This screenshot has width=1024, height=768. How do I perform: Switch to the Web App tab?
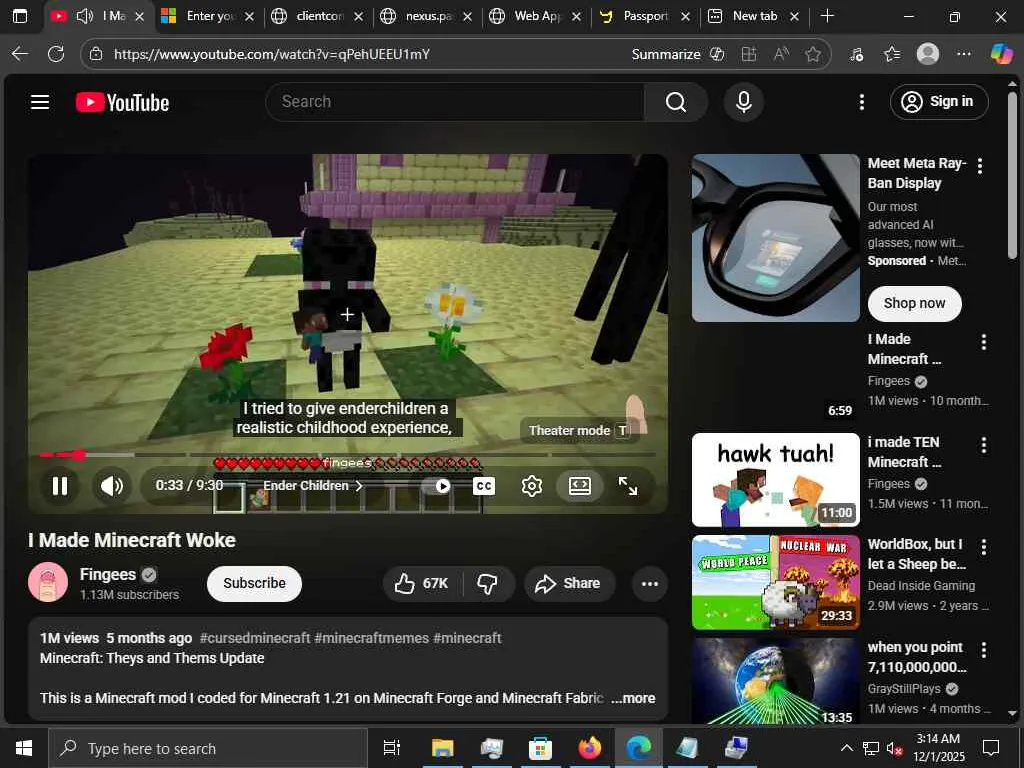coord(535,16)
